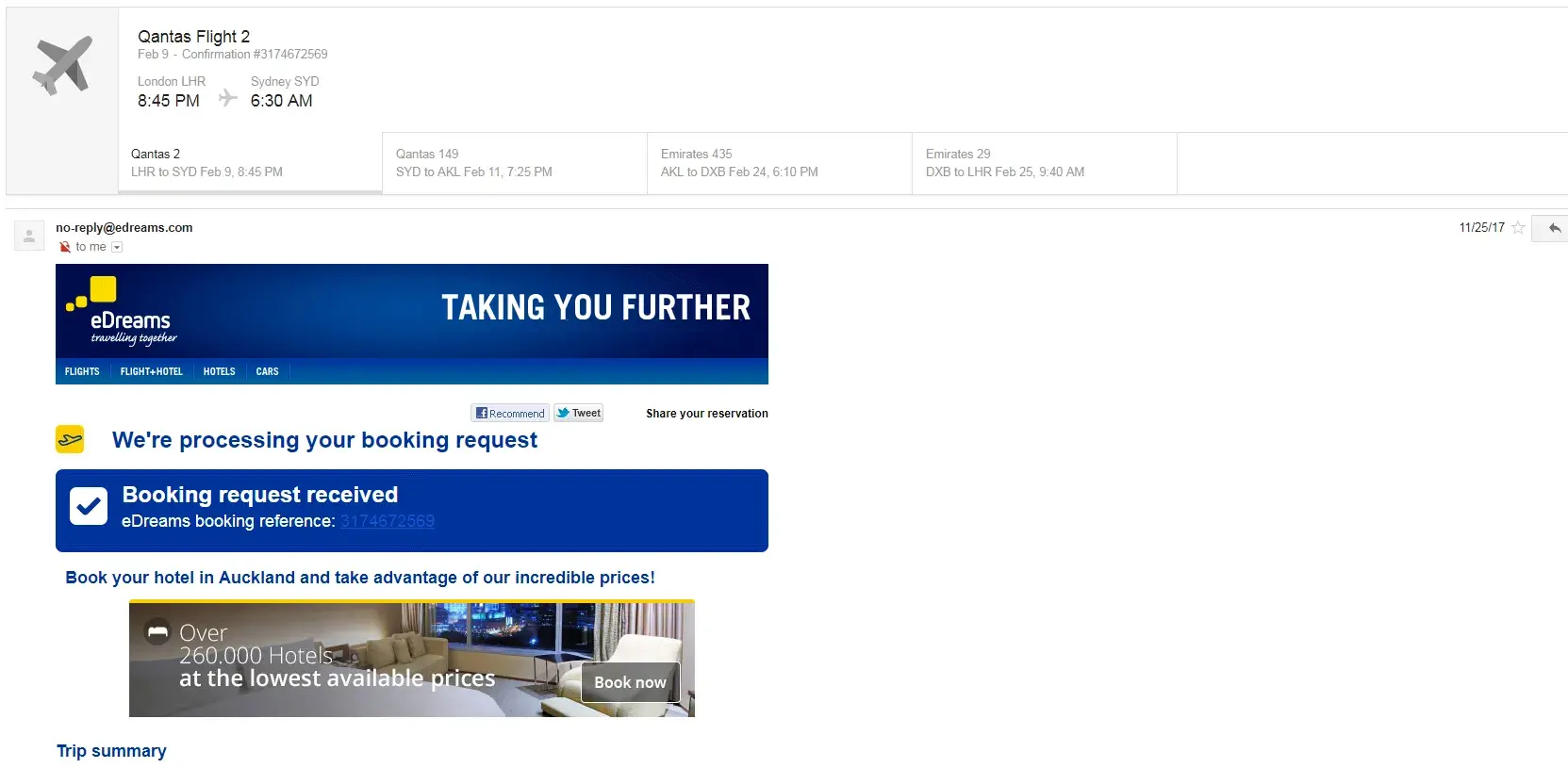Click the hotel room promotional banner image

pyautogui.click(x=412, y=658)
